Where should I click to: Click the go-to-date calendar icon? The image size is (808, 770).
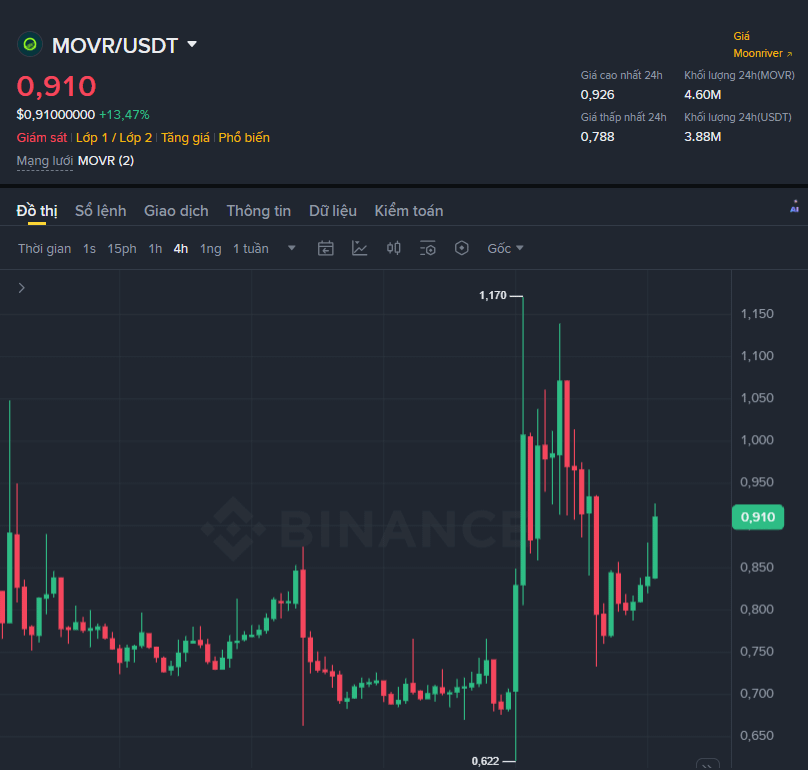pyautogui.click(x=326, y=248)
